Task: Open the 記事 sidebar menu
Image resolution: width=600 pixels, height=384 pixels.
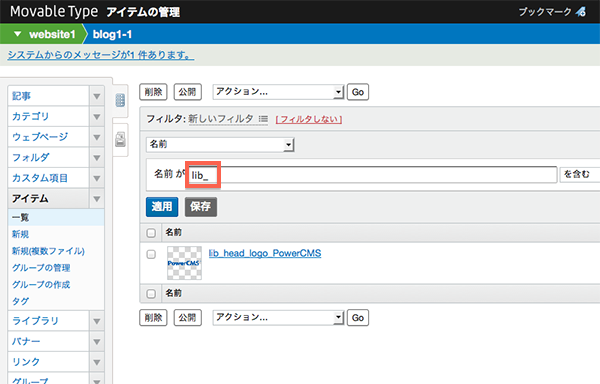Action: [49, 96]
